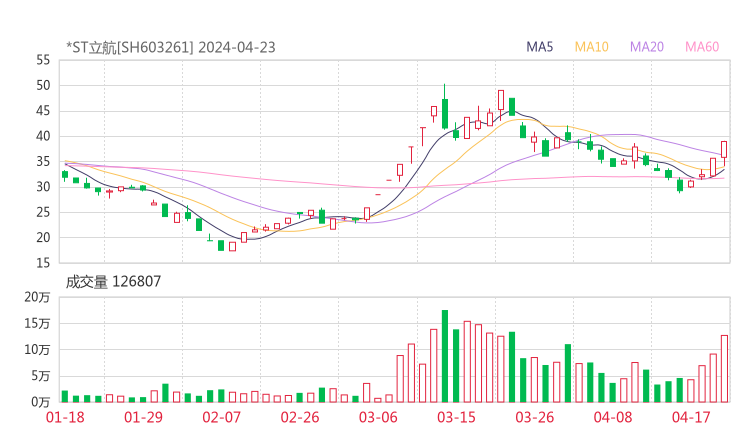The image size is (740, 440).
Task: Click the final red volume bar
Action: point(724,369)
